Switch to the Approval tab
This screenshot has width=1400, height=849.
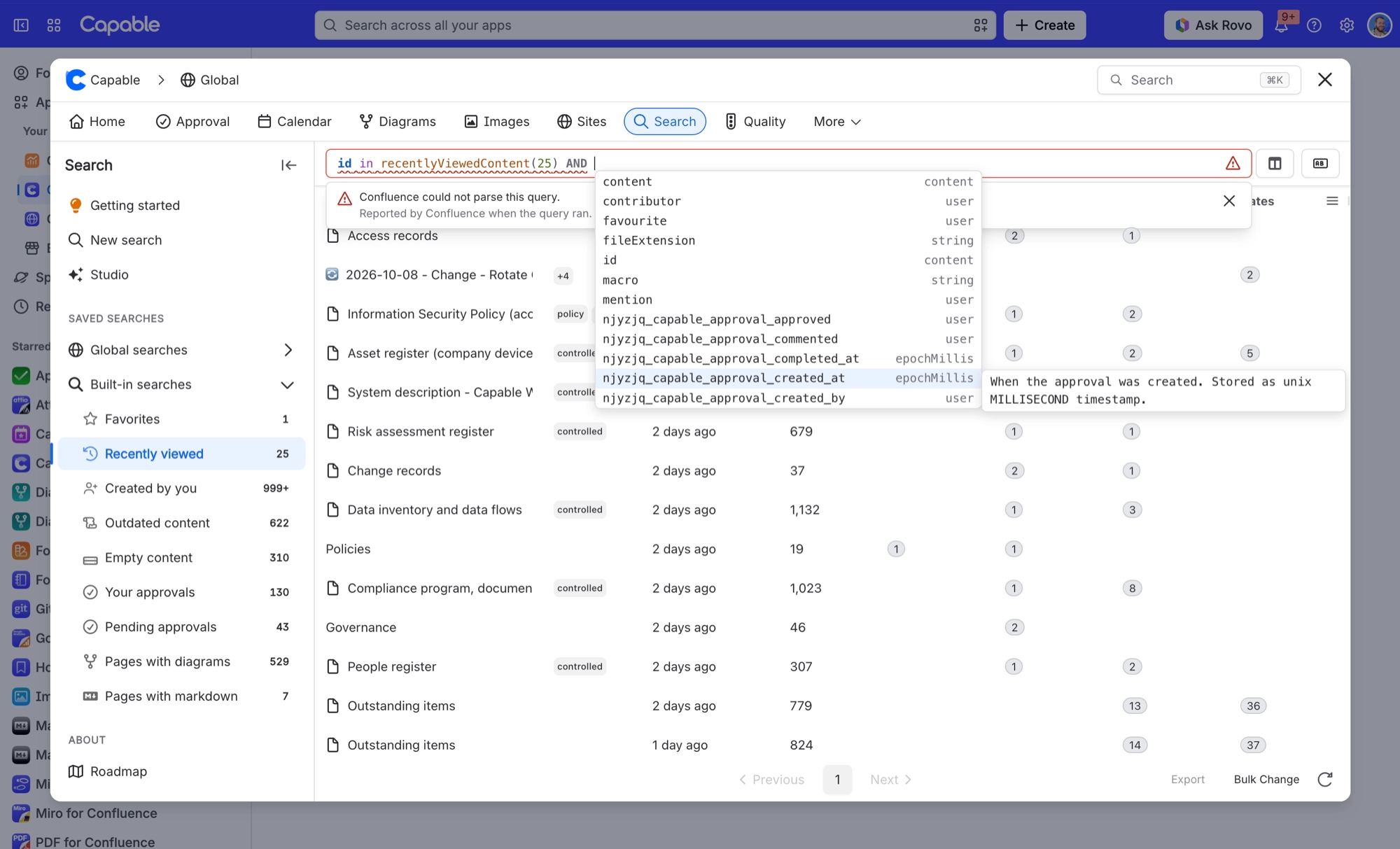pos(192,122)
